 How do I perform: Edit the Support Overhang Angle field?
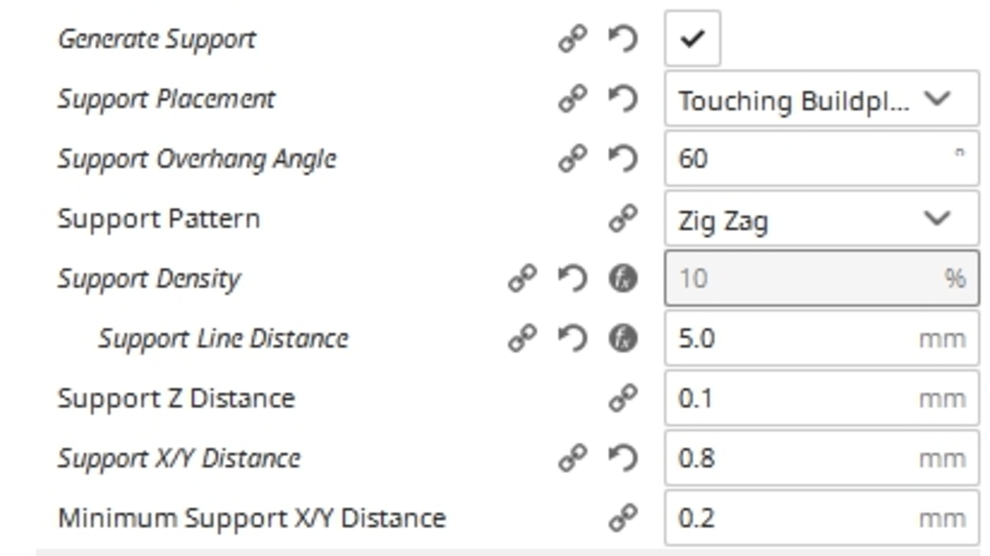[810, 159]
